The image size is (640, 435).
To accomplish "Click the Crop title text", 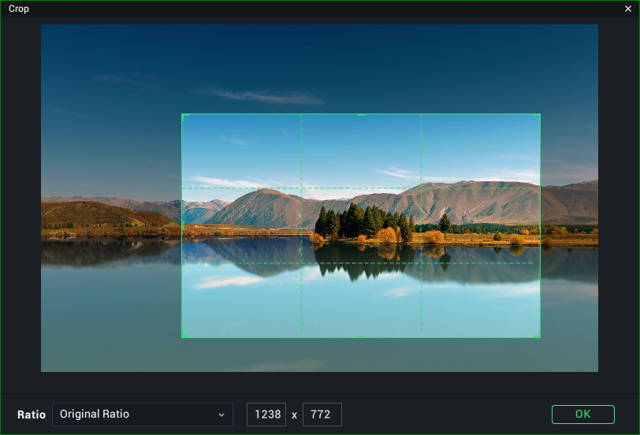I will click(x=18, y=9).
